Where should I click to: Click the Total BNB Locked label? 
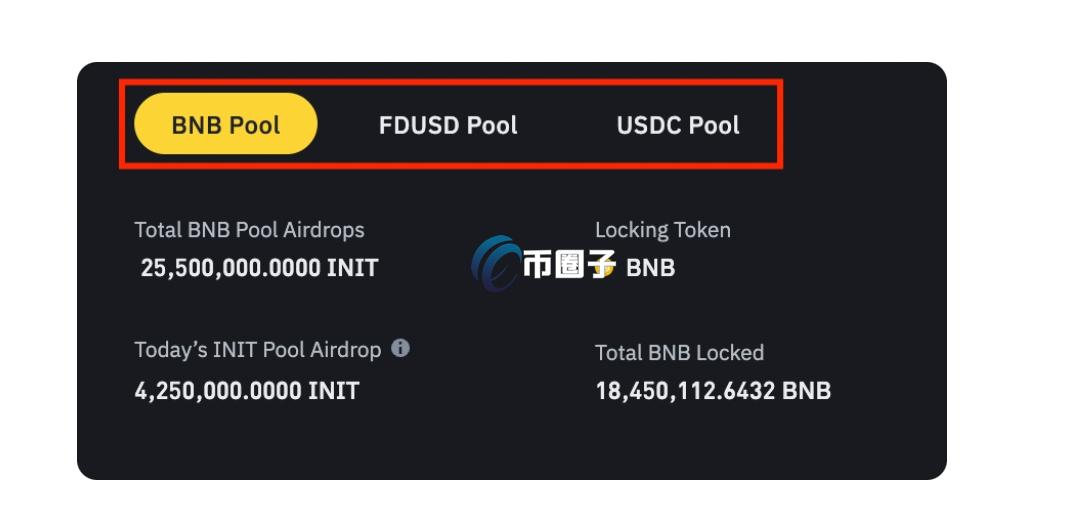pyautogui.click(x=679, y=353)
